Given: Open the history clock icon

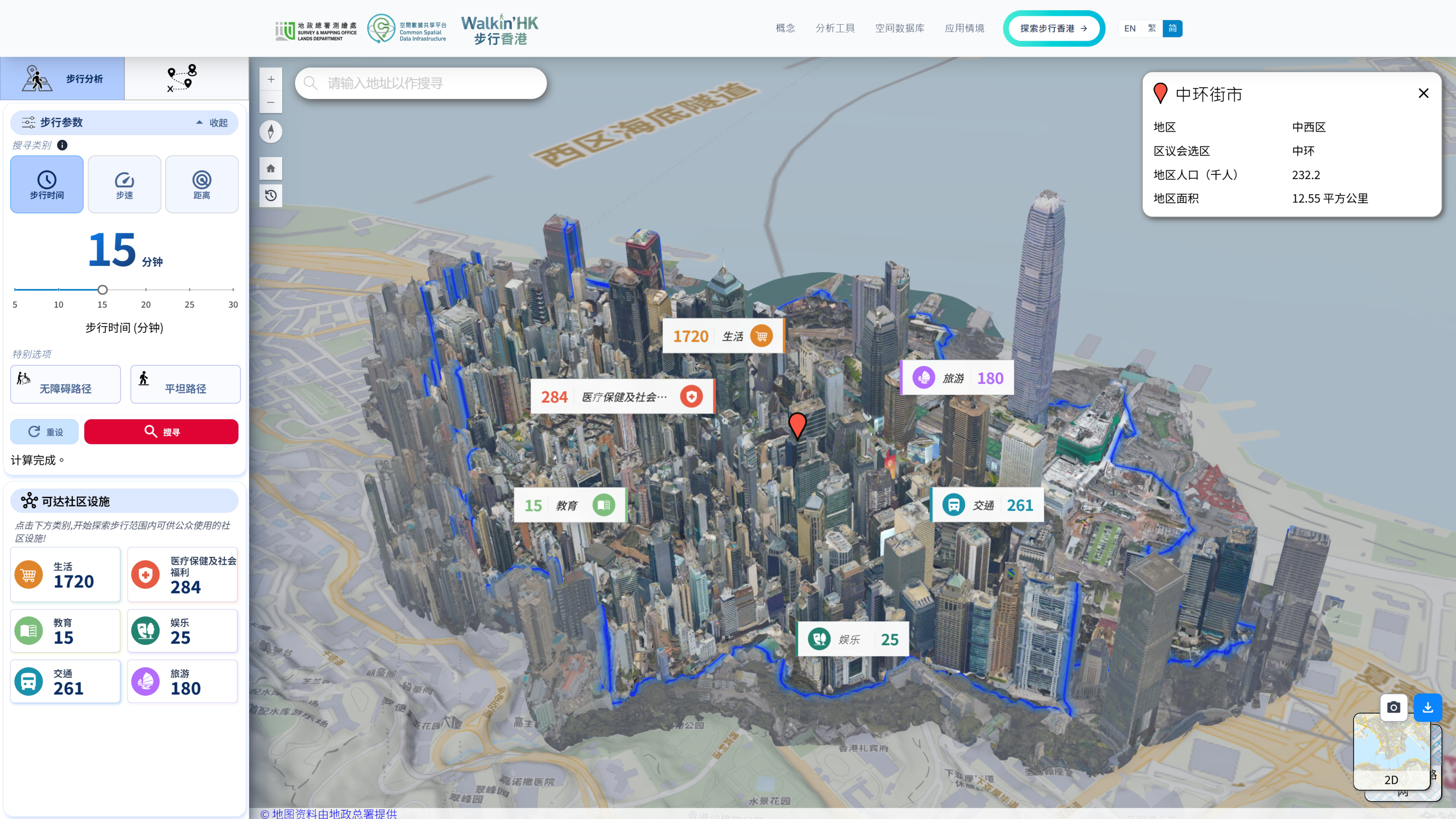Looking at the screenshot, I should [271, 196].
